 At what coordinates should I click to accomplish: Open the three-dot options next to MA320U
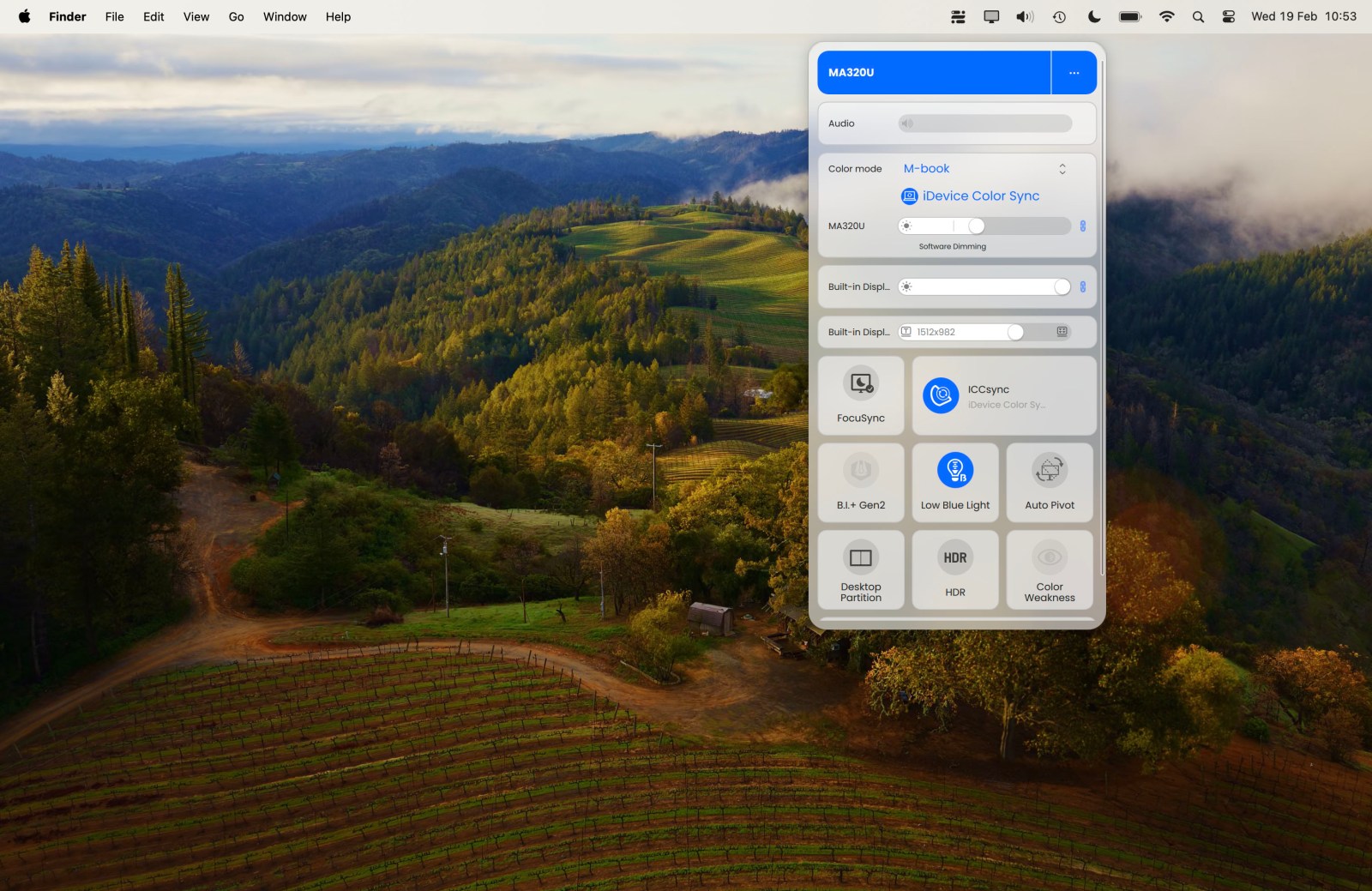coord(1074,73)
